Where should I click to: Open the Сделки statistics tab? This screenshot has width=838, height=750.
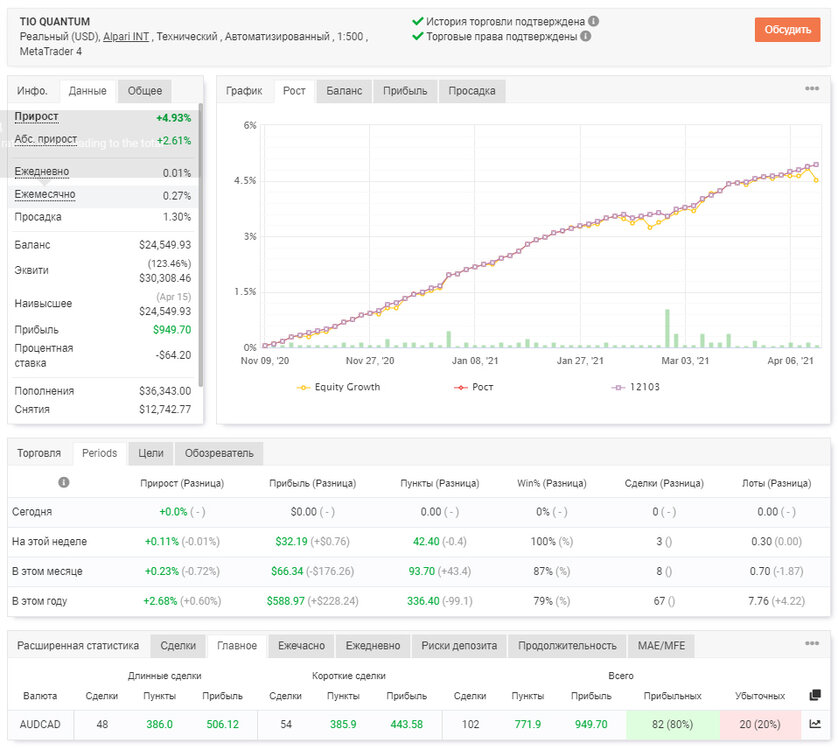[x=178, y=646]
